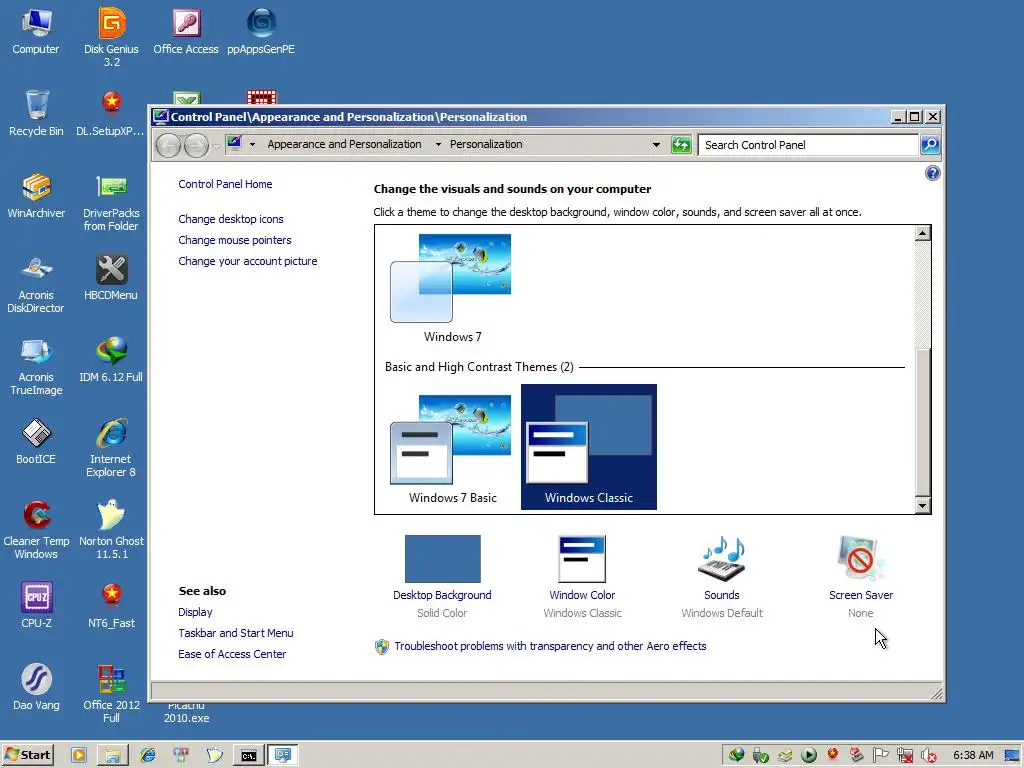Click the Action Center flag tray icon
Screen dimensions: 1024x768
coord(880,756)
